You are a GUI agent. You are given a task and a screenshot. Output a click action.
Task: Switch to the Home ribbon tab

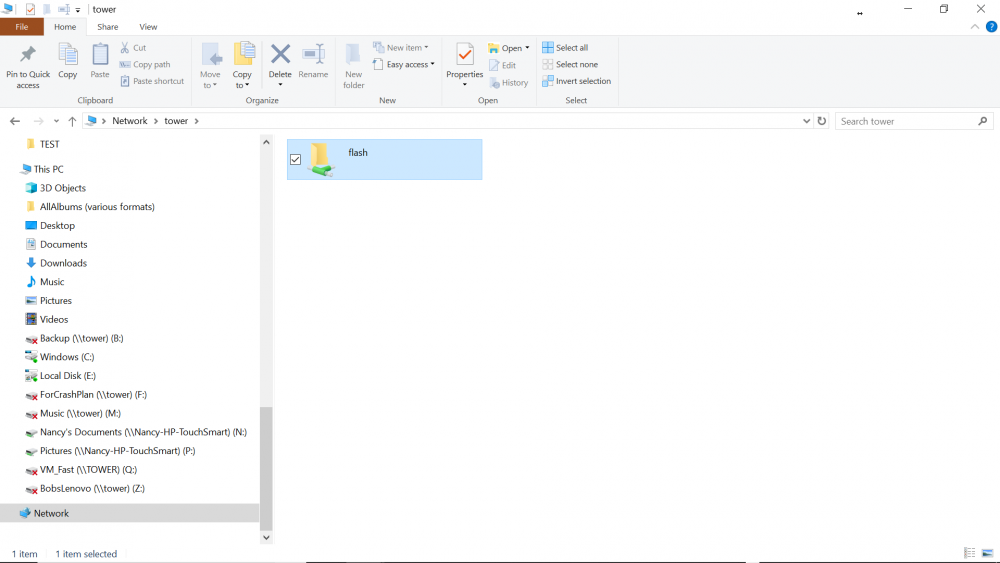pyautogui.click(x=65, y=27)
